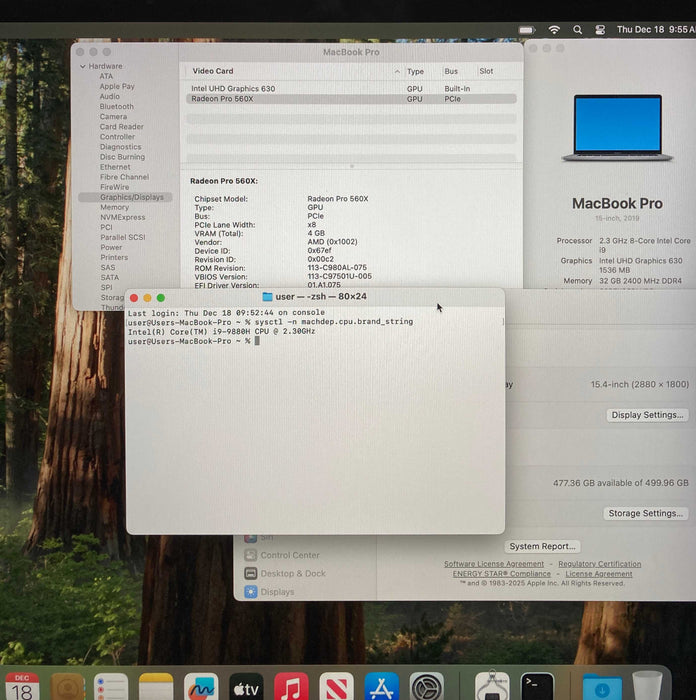Select Disc Burning in Hardware list

point(122,157)
